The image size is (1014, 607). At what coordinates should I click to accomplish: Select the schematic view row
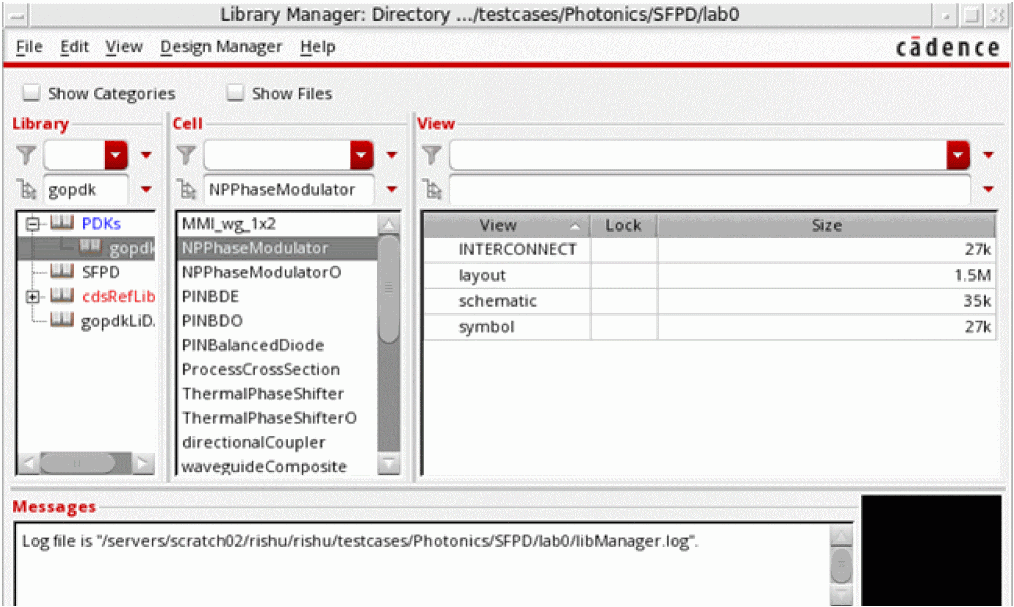pyautogui.click(x=709, y=301)
